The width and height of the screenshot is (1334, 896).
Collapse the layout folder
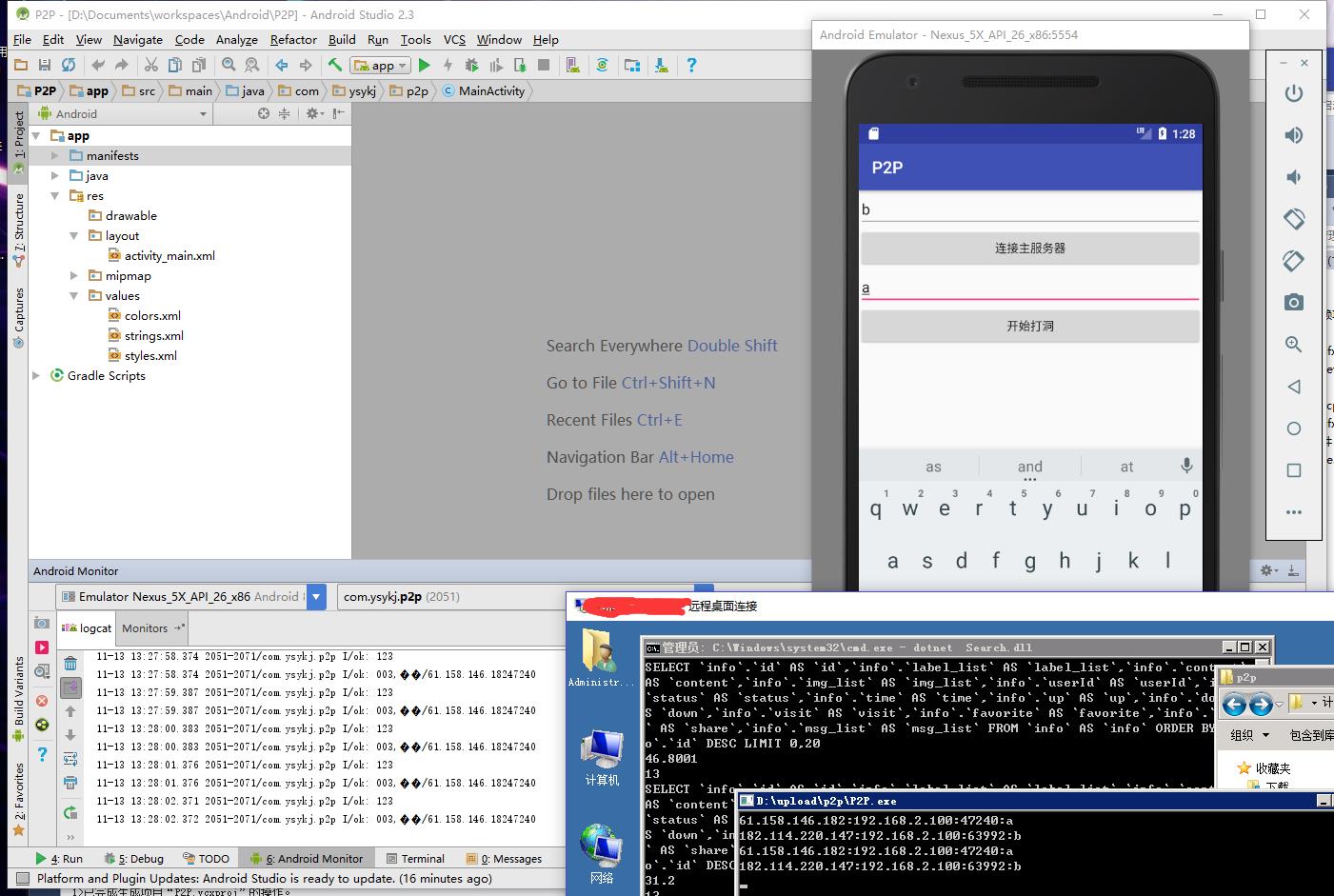73,235
